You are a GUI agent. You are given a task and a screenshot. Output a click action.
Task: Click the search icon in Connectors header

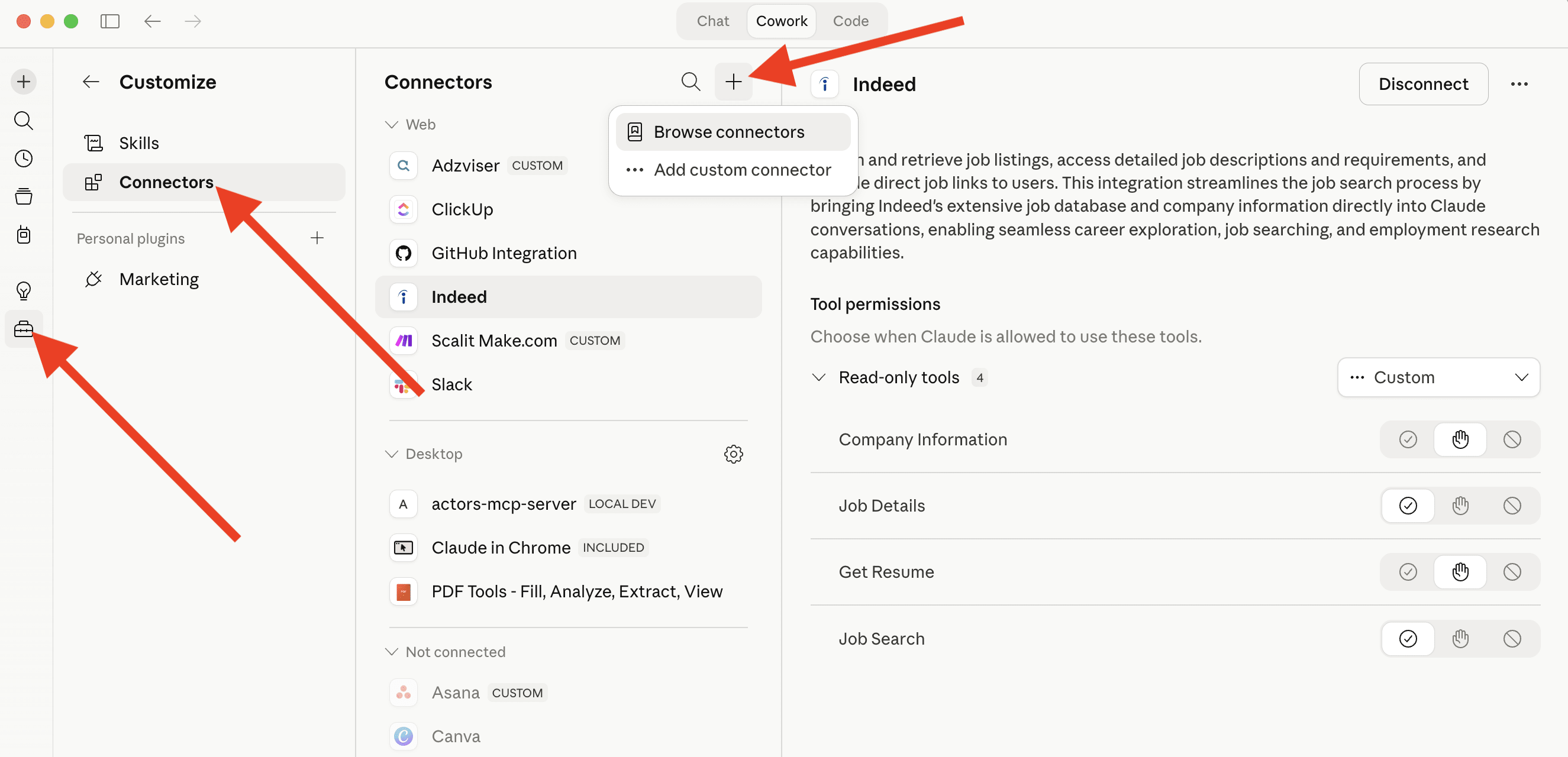691,82
